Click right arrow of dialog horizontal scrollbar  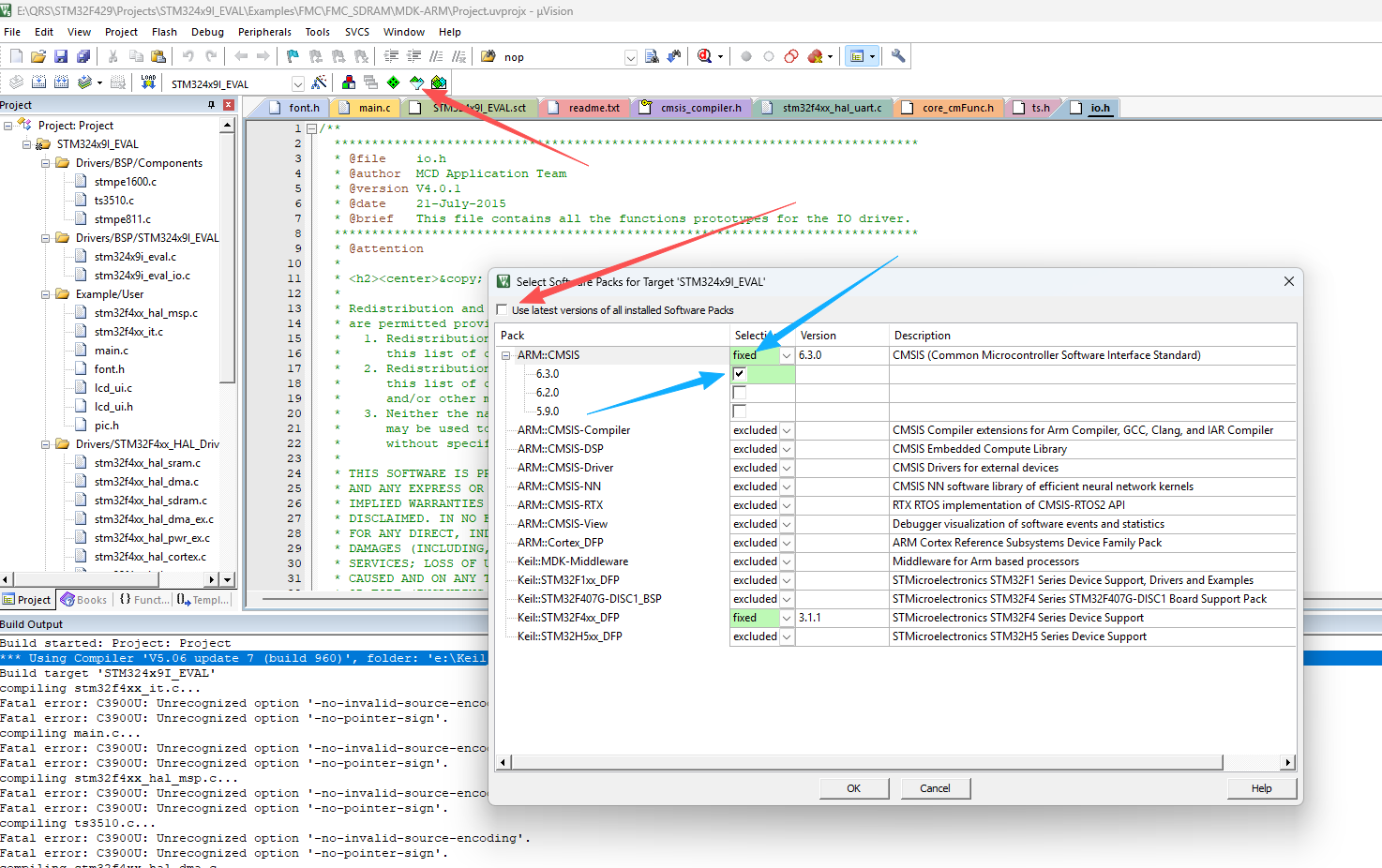pos(1288,762)
